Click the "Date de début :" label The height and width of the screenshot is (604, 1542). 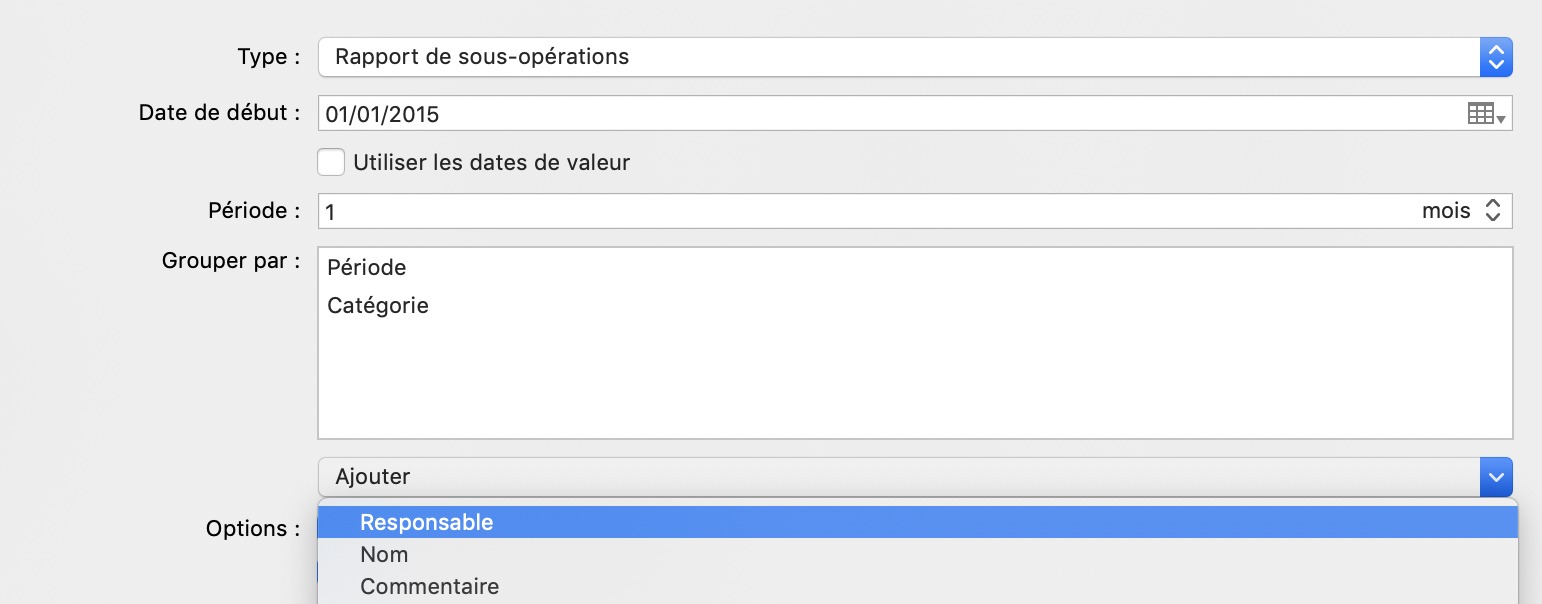click(x=220, y=113)
